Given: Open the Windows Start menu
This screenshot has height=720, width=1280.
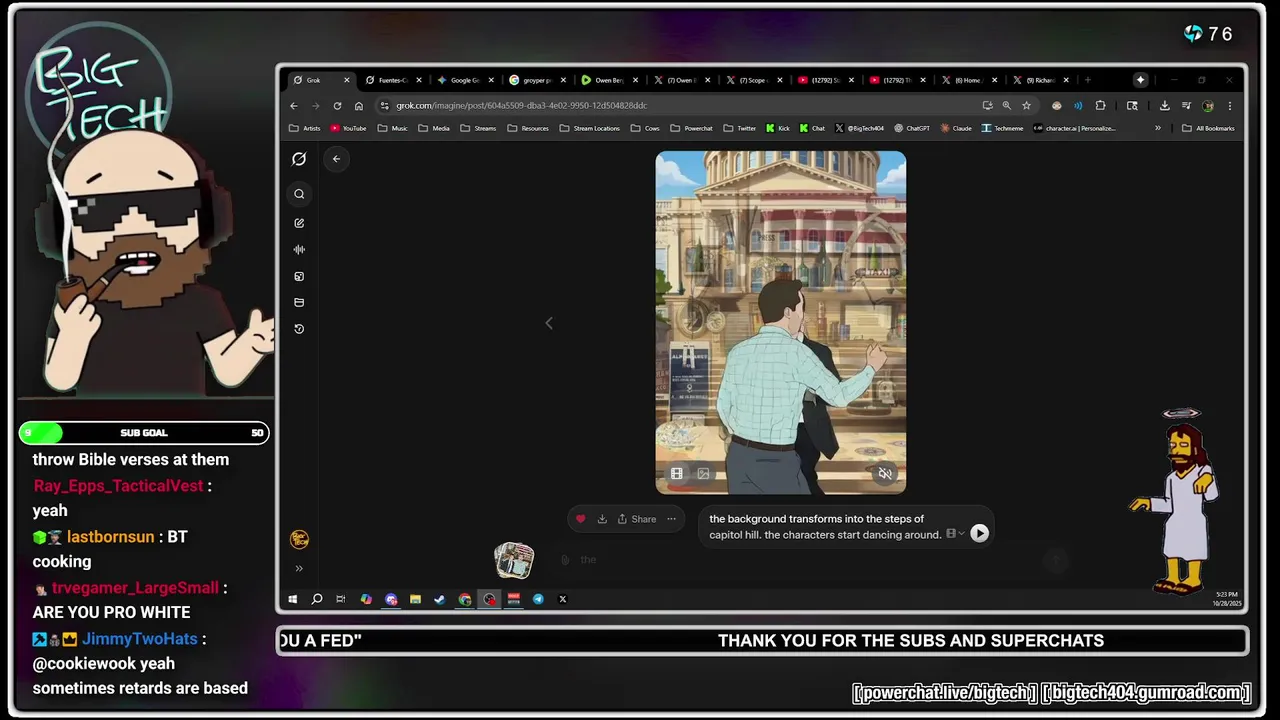Looking at the screenshot, I should pyautogui.click(x=293, y=599).
